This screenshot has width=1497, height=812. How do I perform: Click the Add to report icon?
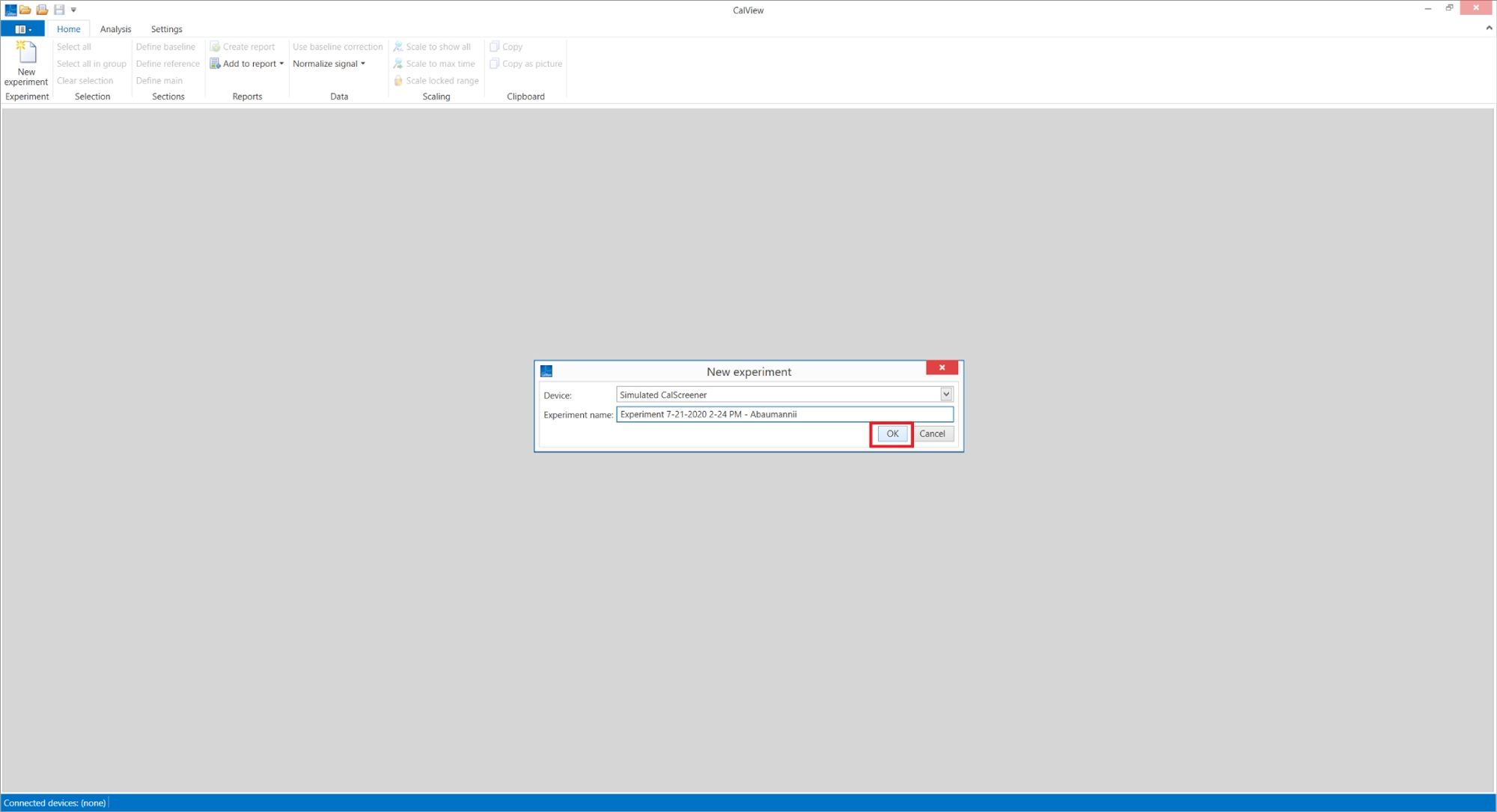(215, 64)
